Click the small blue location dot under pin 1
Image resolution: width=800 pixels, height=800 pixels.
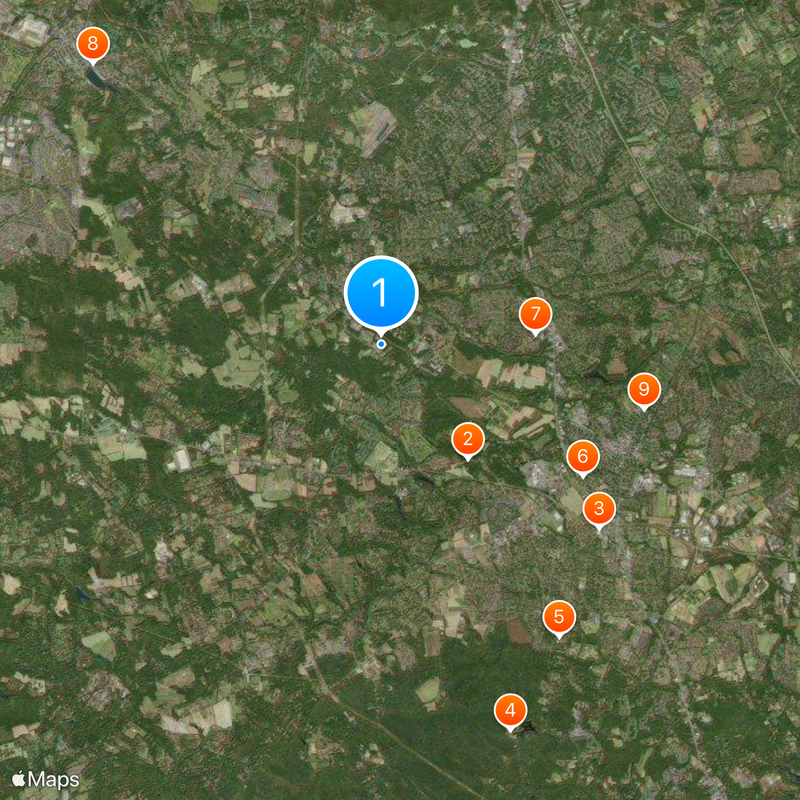point(381,344)
